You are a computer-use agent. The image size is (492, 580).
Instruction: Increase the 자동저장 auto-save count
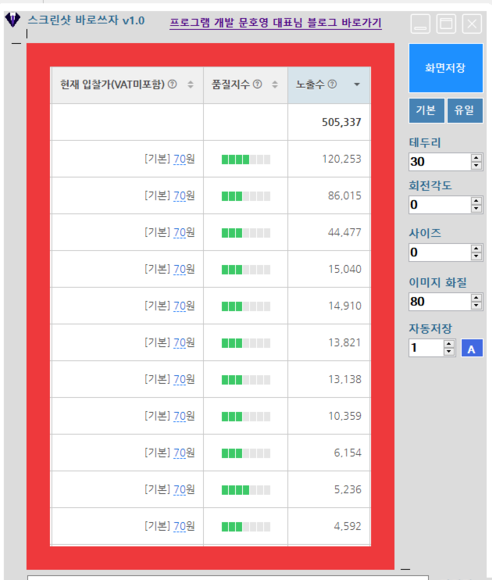click(449, 344)
